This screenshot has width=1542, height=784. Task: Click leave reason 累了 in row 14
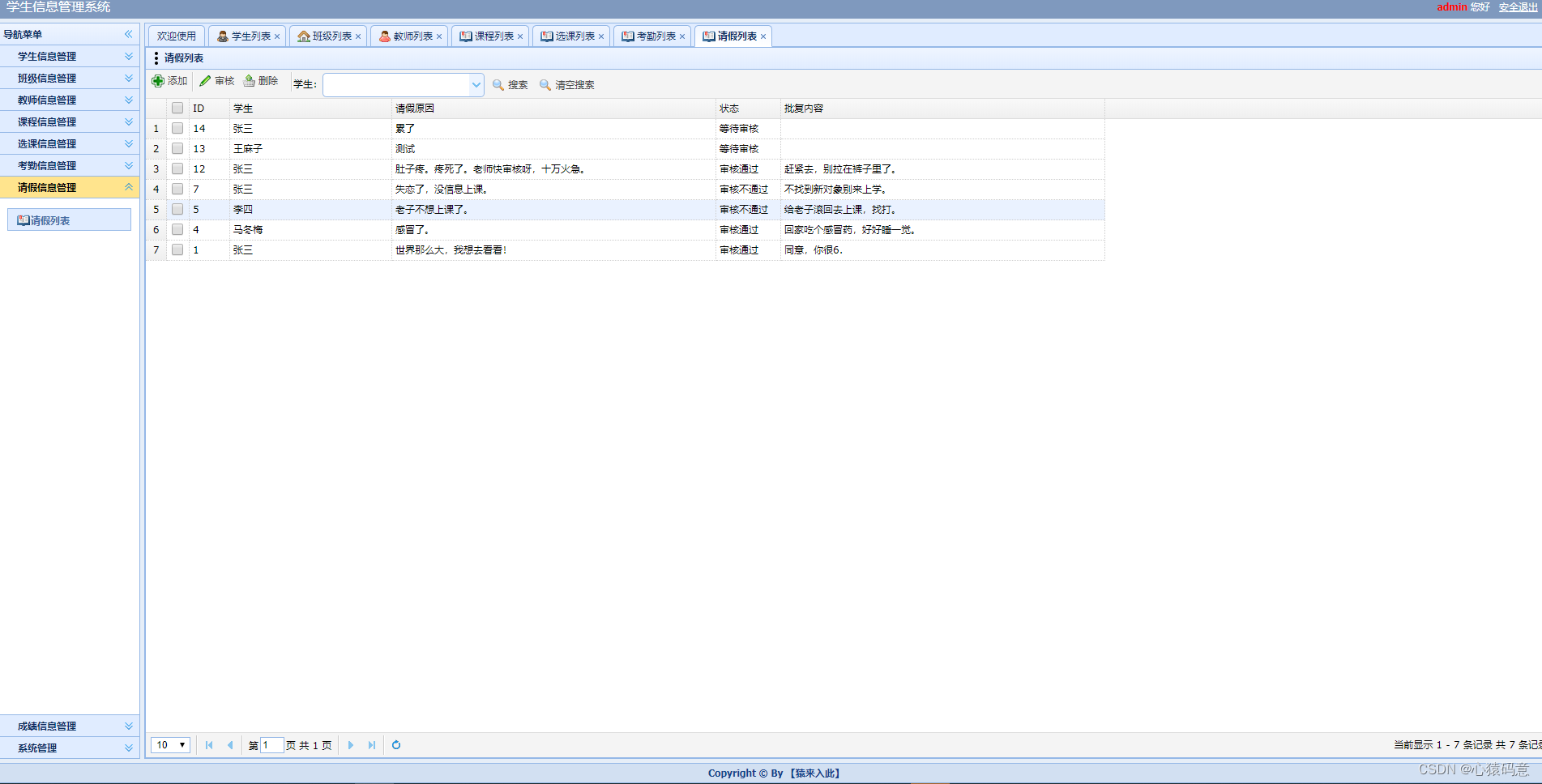coord(405,129)
